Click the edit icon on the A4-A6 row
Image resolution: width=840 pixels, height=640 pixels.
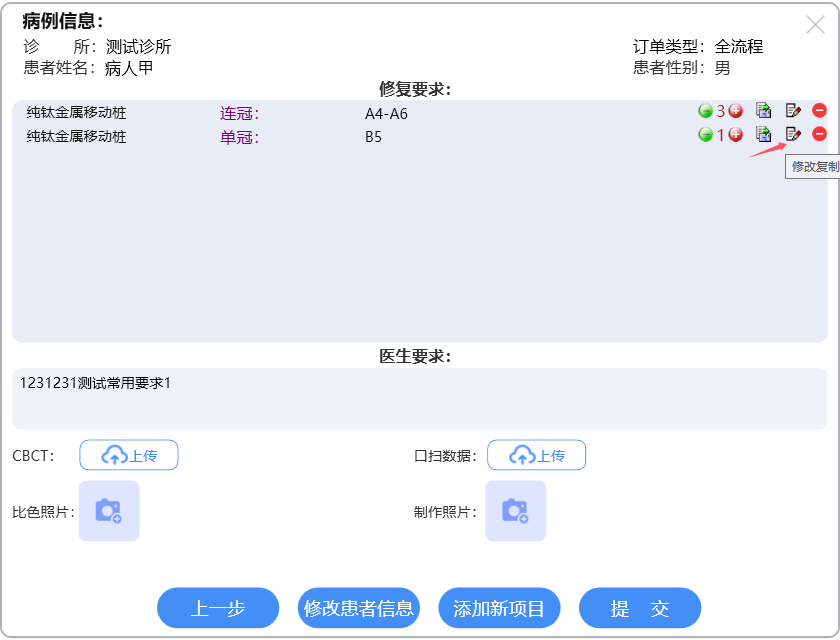coord(793,110)
